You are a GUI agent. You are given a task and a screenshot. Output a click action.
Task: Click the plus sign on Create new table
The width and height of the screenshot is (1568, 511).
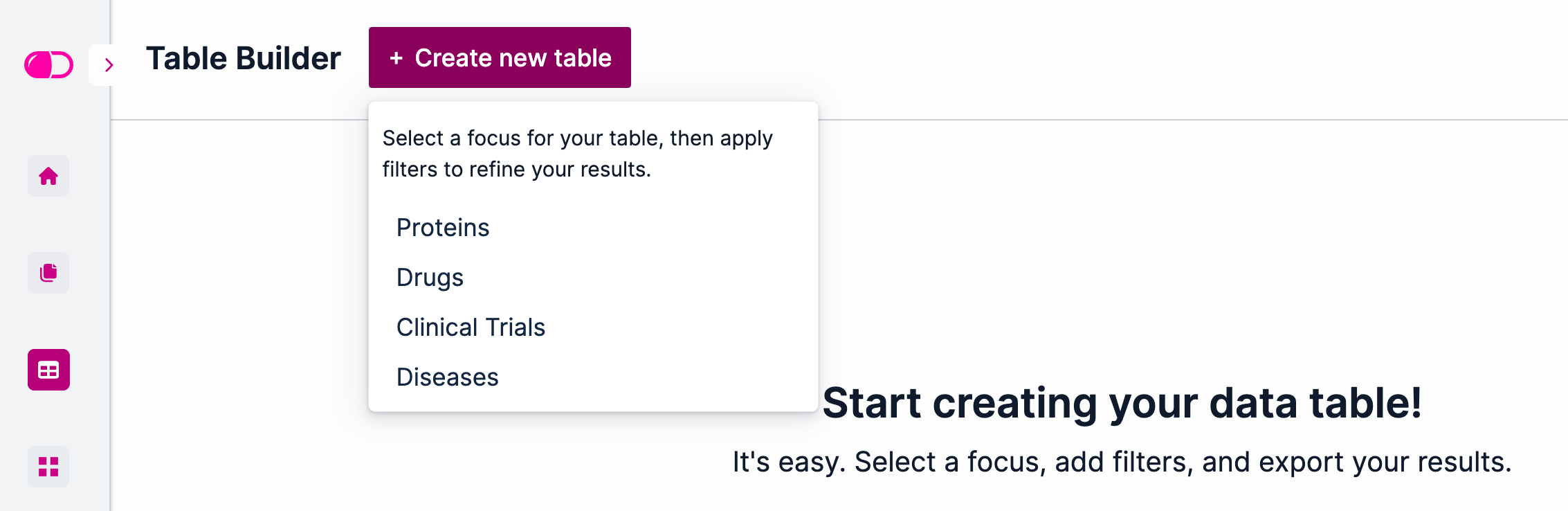pyautogui.click(x=396, y=58)
